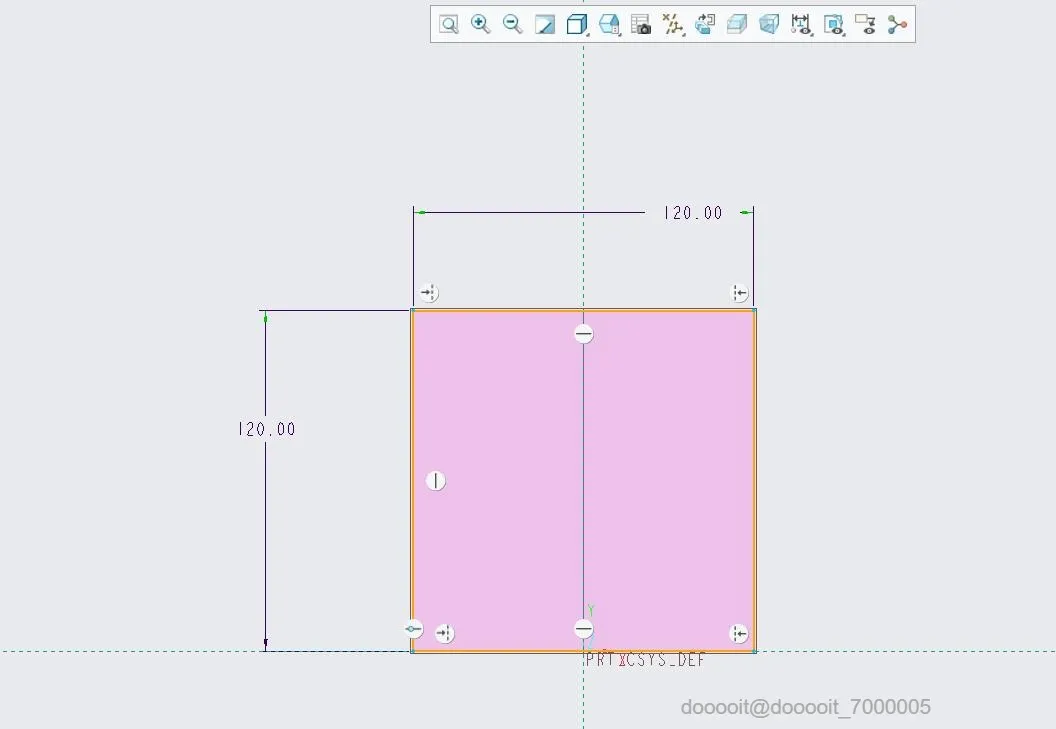Click the Refit view icon
Screen dimensions: 1056x729
tap(449, 25)
